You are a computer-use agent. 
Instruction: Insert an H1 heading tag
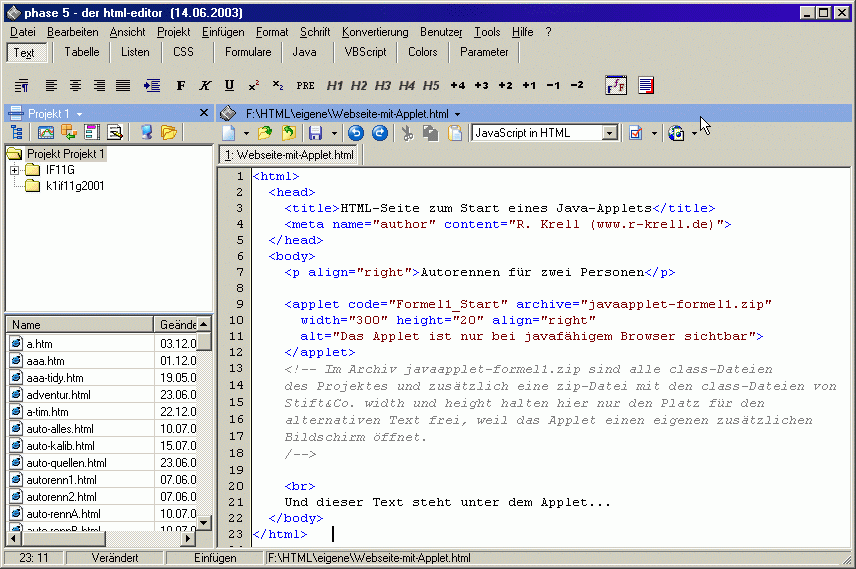coord(335,86)
